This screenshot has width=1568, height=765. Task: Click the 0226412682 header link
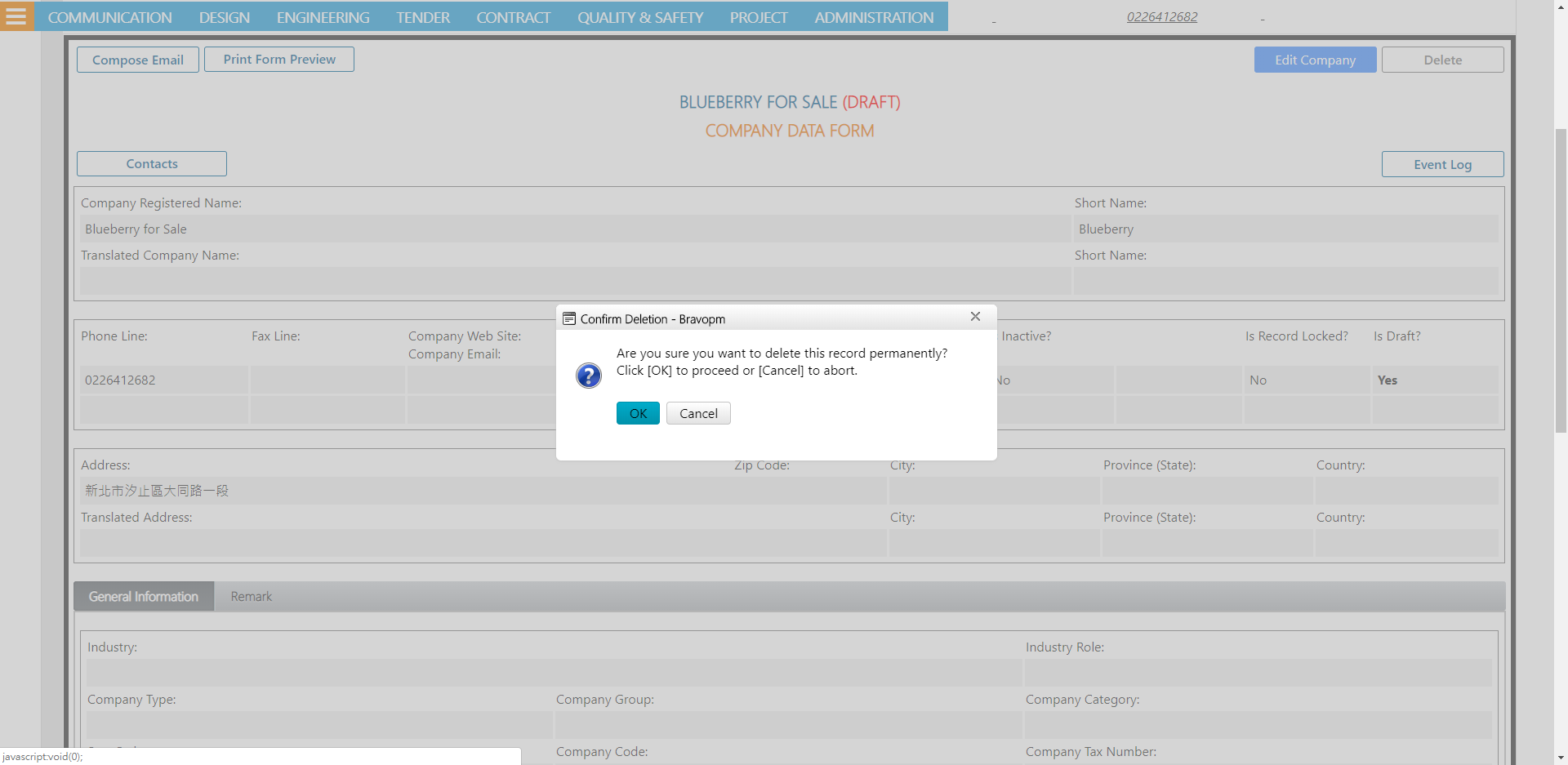[x=1161, y=17]
